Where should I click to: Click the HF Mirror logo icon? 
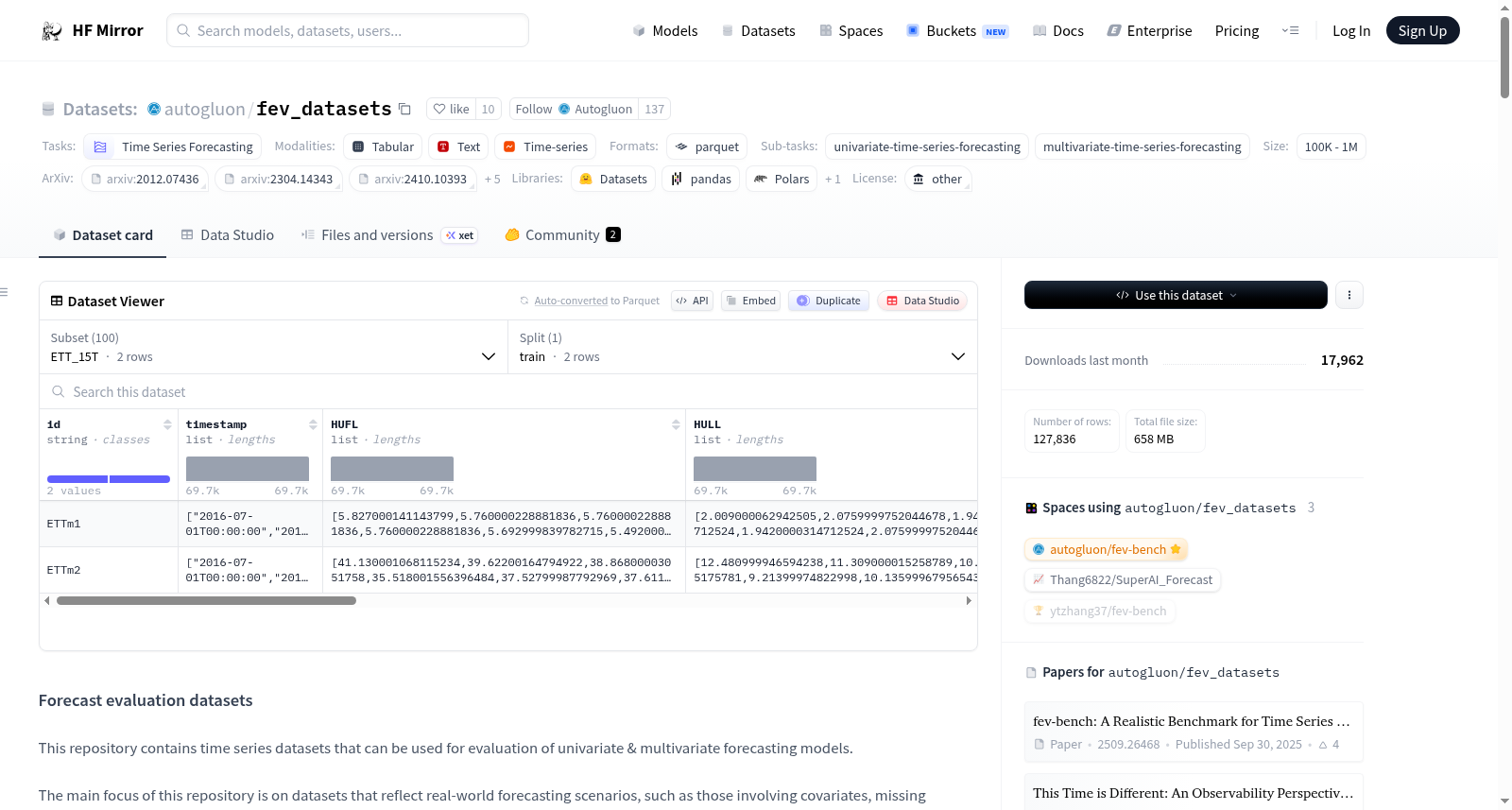pos(51,31)
